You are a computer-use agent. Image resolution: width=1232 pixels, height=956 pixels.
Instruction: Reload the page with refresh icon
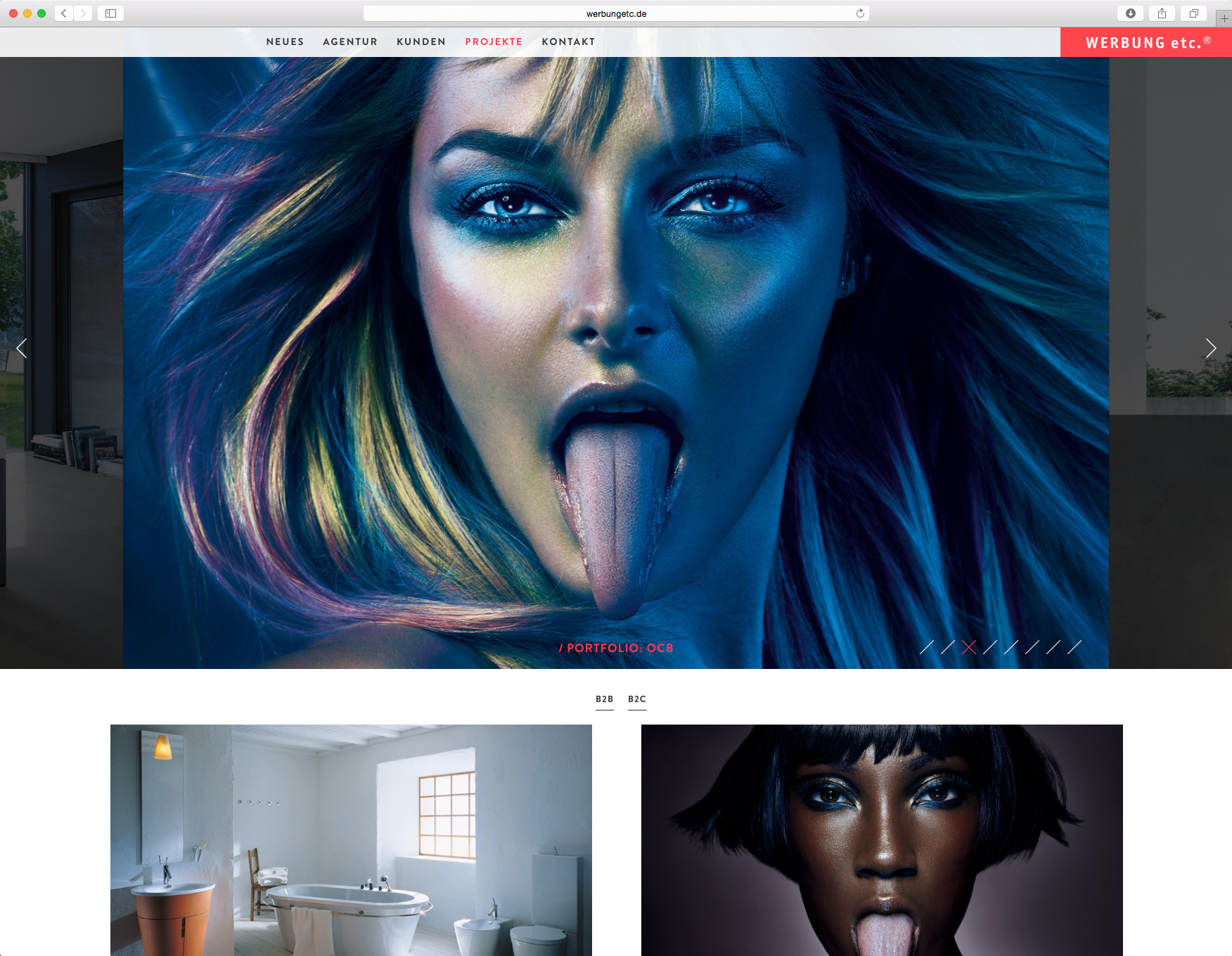pos(859,13)
